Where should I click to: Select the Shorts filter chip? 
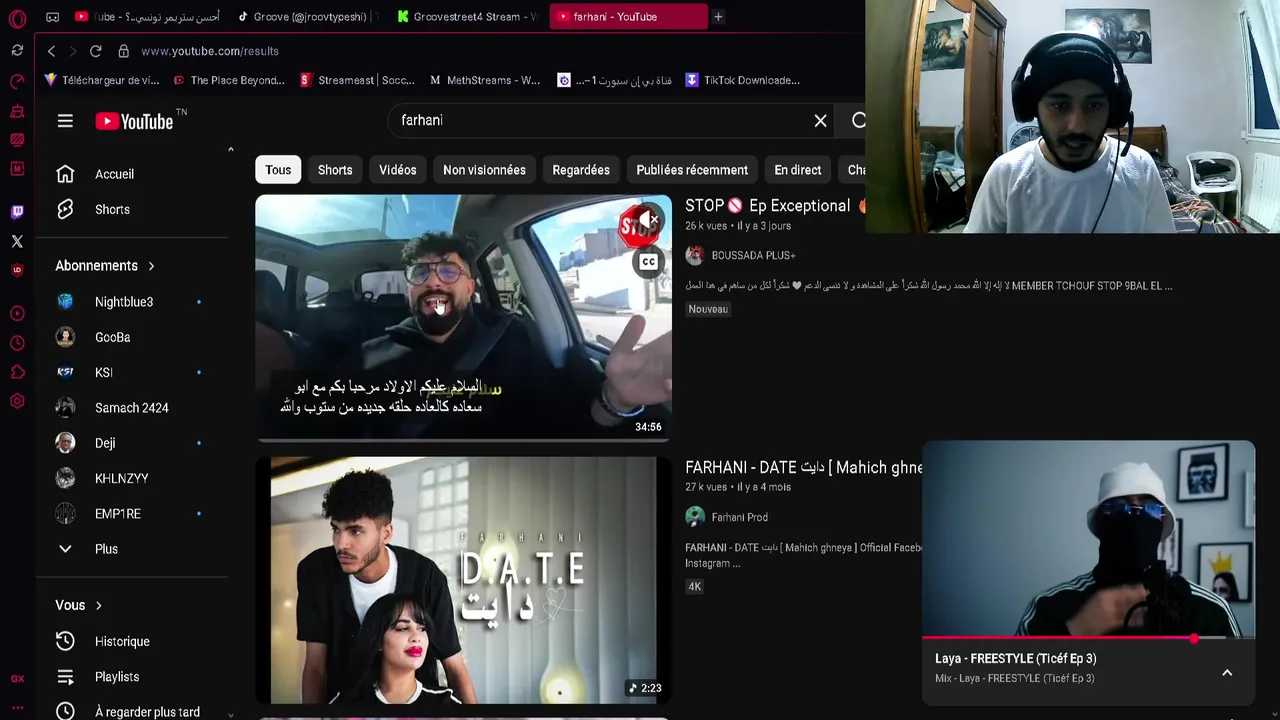pos(335,170)
